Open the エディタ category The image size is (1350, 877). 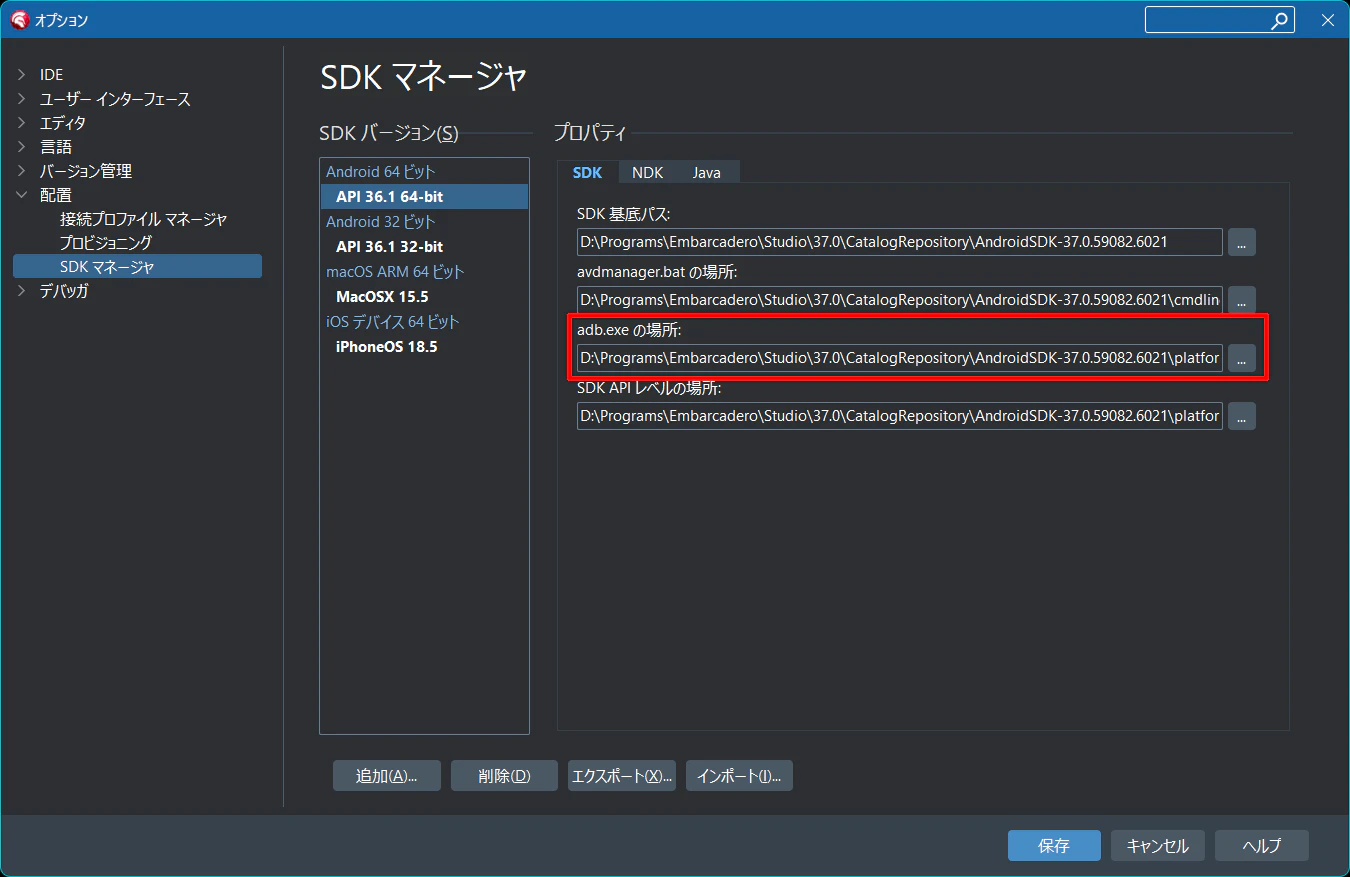[62, 123]
